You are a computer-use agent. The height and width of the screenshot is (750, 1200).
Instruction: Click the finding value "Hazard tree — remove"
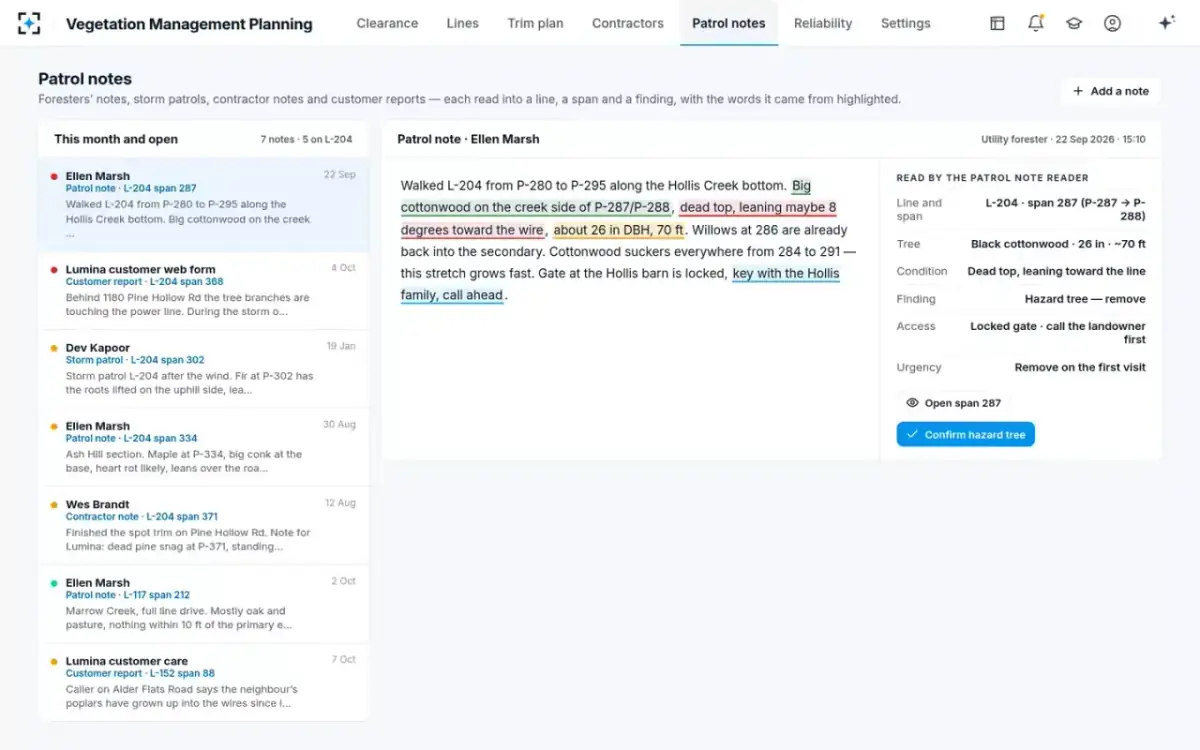1085,299
